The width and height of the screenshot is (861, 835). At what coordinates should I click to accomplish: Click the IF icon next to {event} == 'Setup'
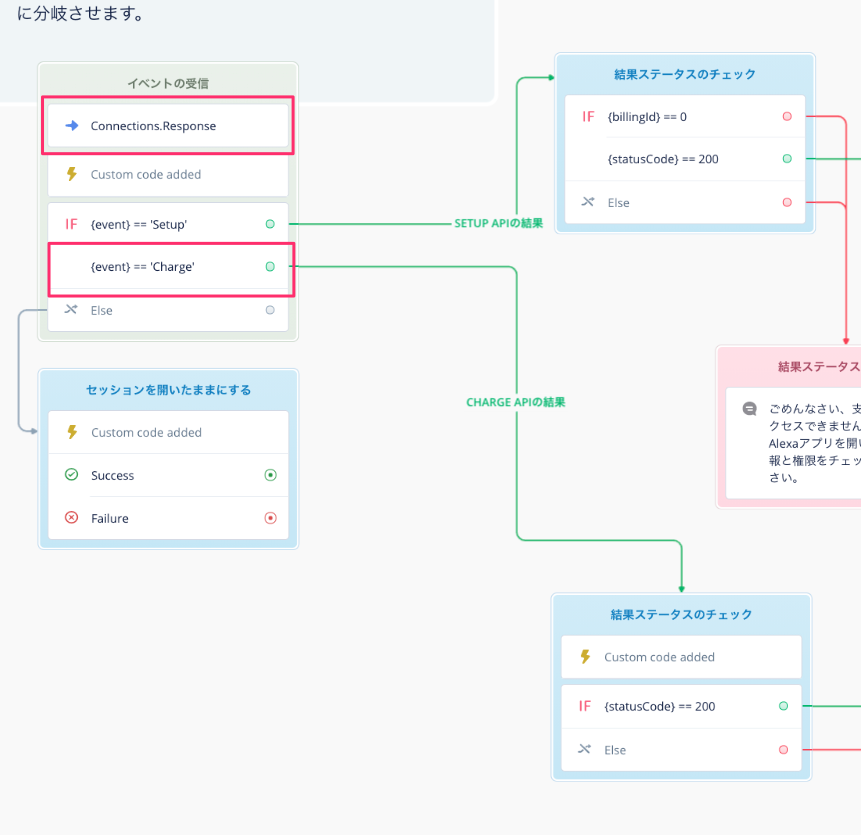pos(71,224)
